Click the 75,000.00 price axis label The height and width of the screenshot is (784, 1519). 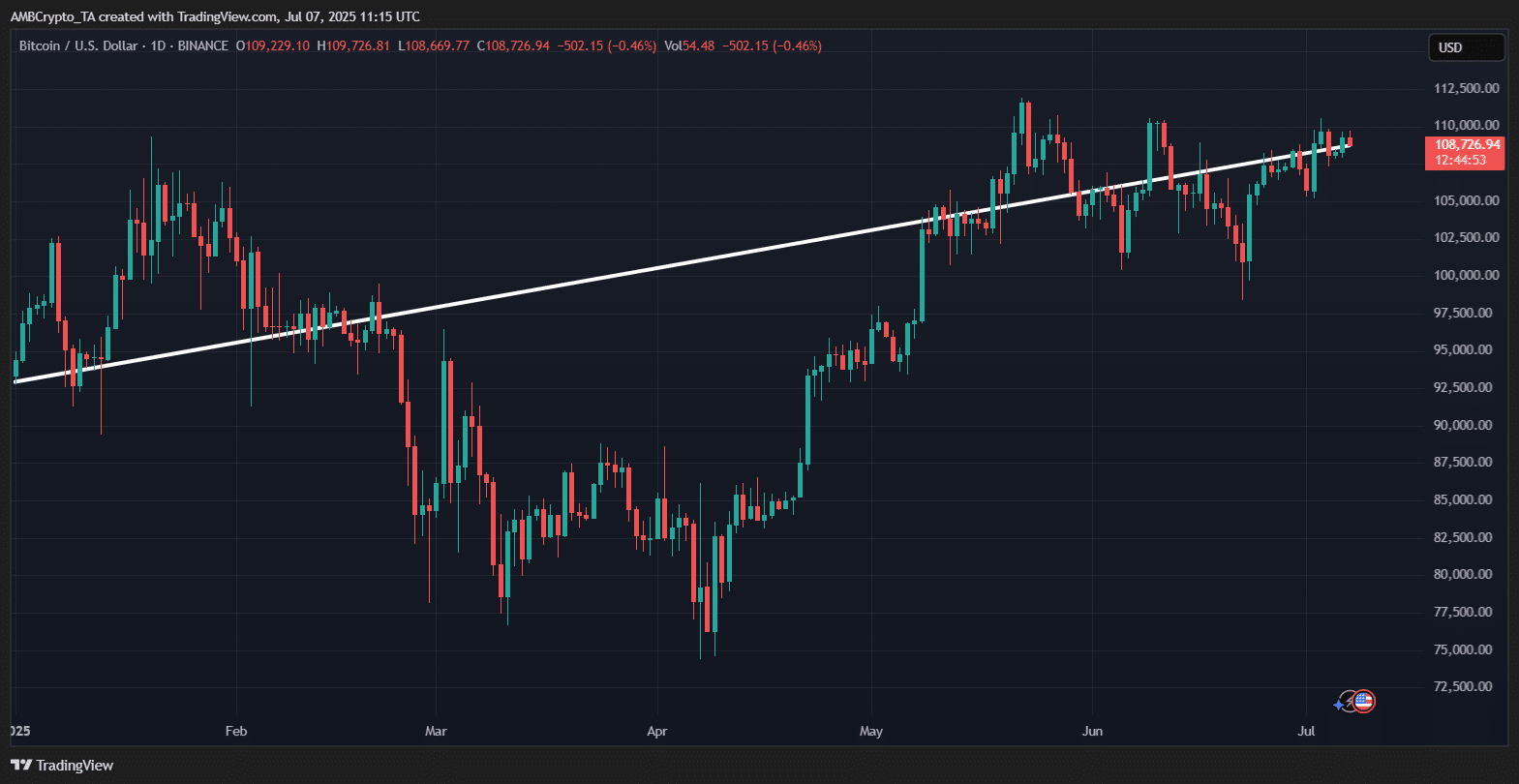(x=1466, y=649)
